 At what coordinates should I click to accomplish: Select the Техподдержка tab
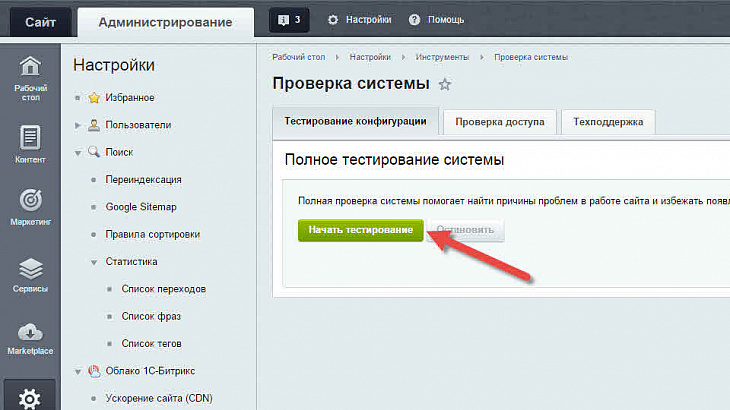(608, 122)
